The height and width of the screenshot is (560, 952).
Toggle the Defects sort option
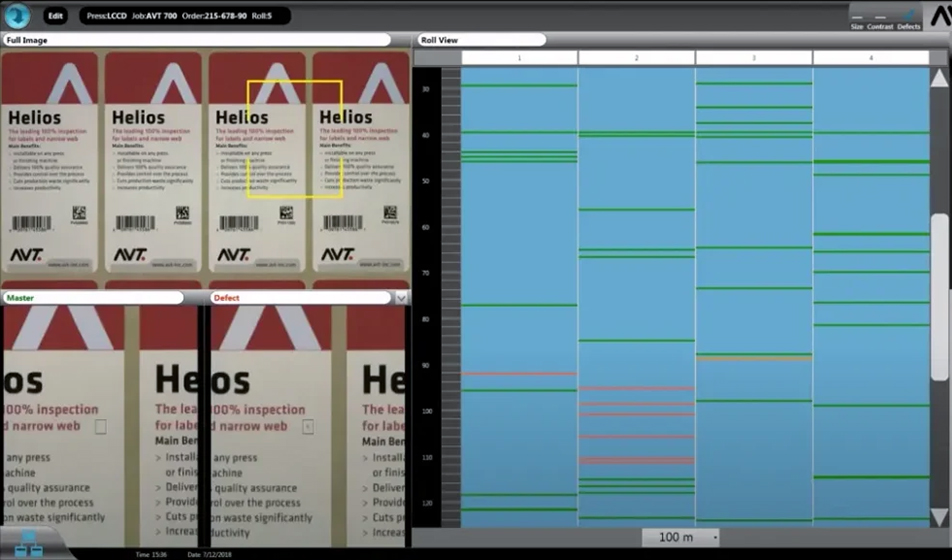[908, 19]
